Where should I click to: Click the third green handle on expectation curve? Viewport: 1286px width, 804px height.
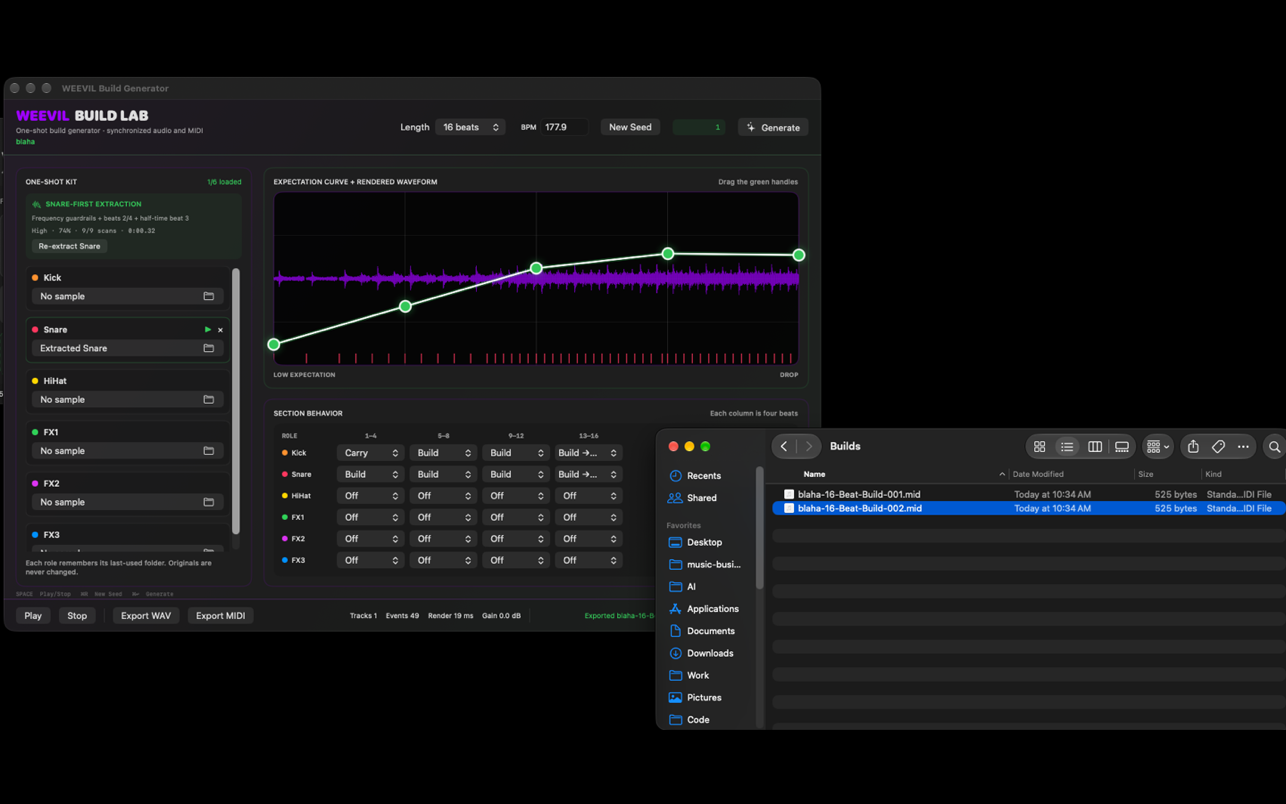click(536, 268)
